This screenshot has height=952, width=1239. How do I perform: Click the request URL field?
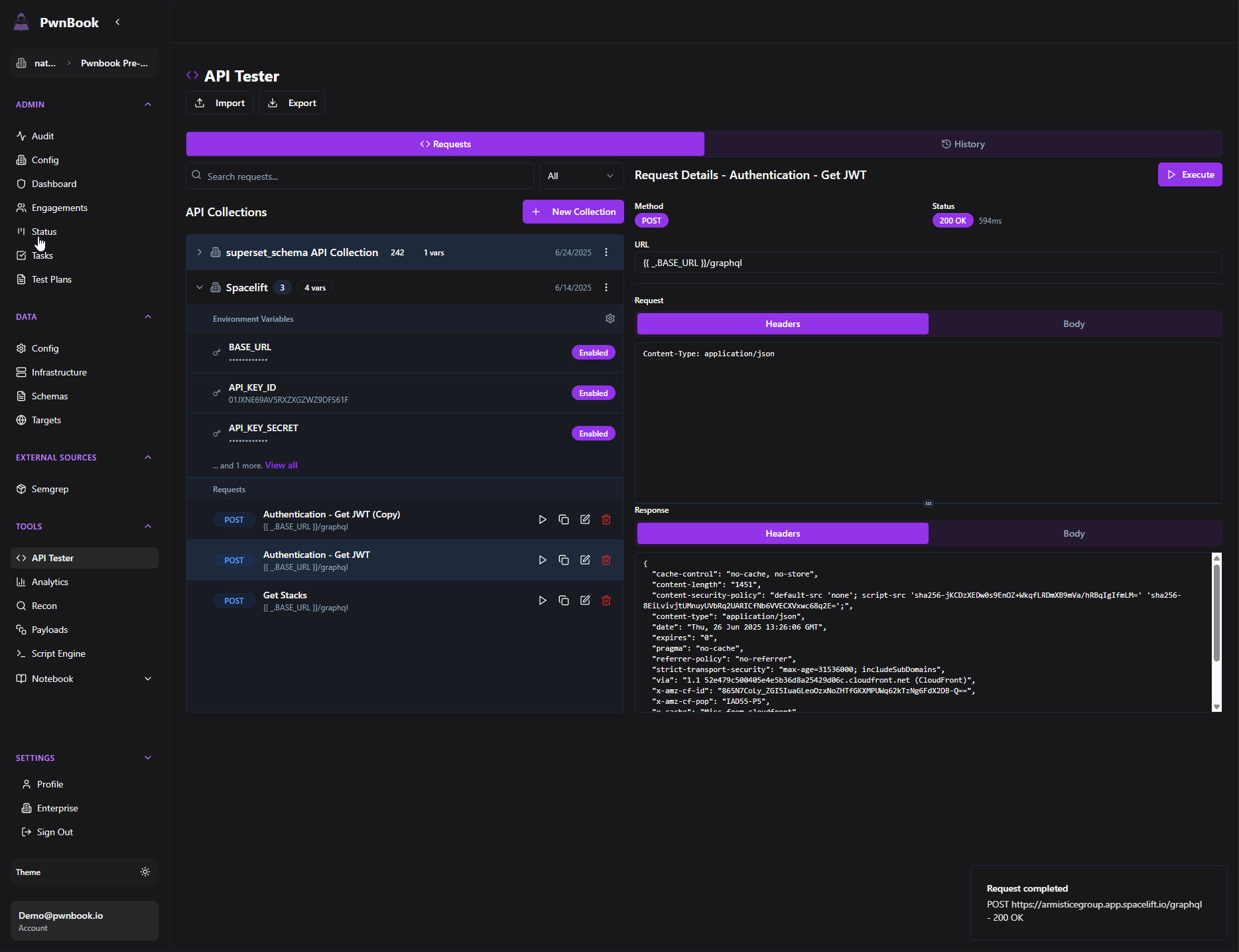pyautogui.click(x=929, y=263)
